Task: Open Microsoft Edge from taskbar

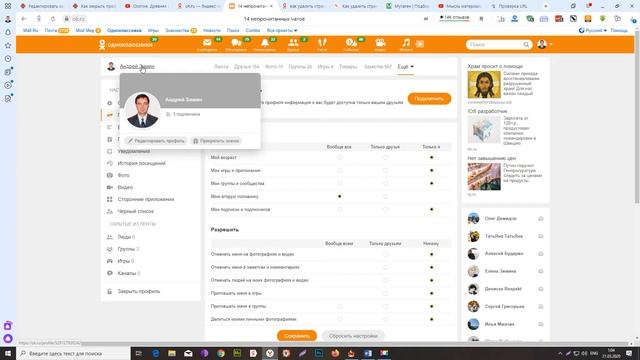Action: (156, 353)
